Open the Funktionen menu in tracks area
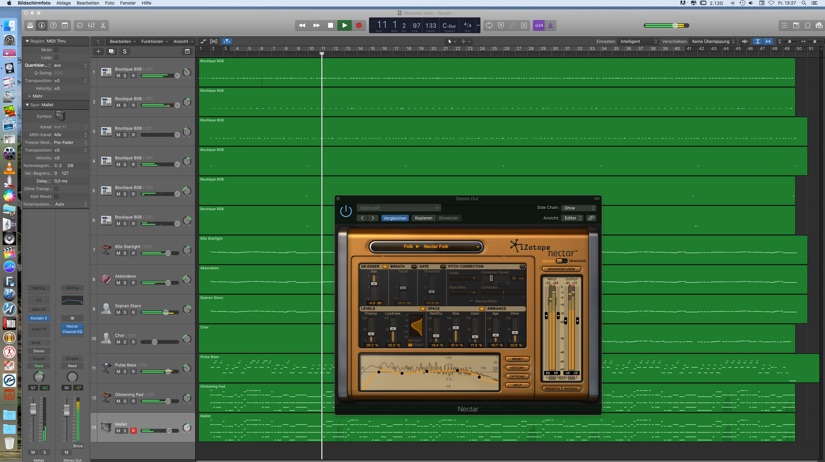The height and width of the screenshot is (462, 825). (x=154, y=41)
